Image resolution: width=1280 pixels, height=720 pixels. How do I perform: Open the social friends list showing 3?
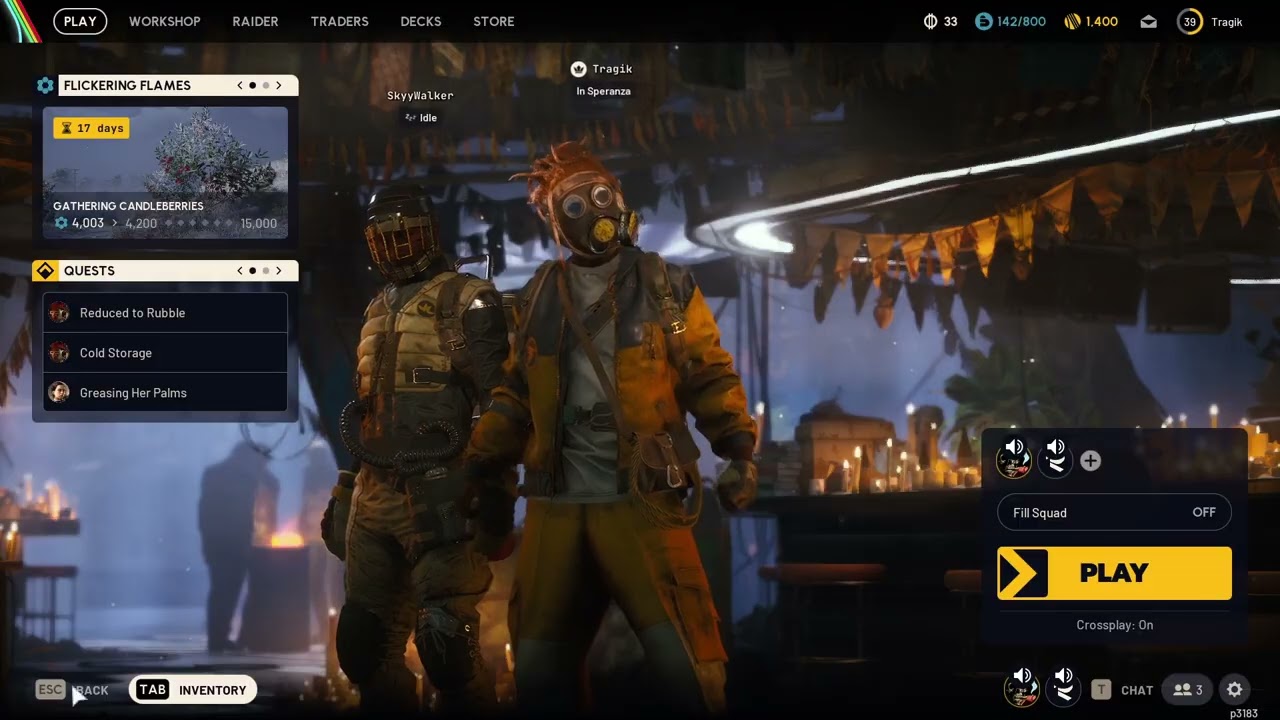[x=1187, y=690]
